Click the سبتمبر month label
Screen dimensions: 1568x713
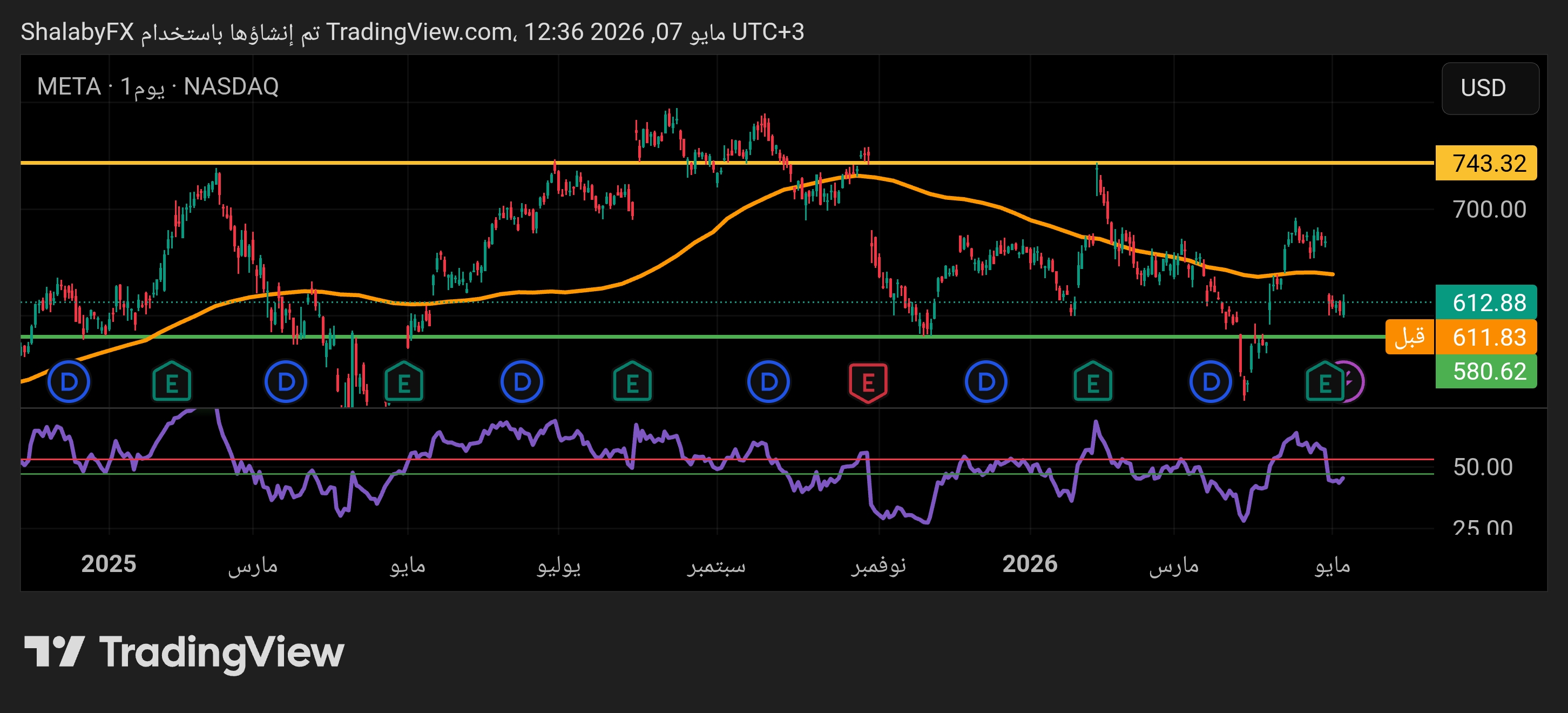(717, 566)
